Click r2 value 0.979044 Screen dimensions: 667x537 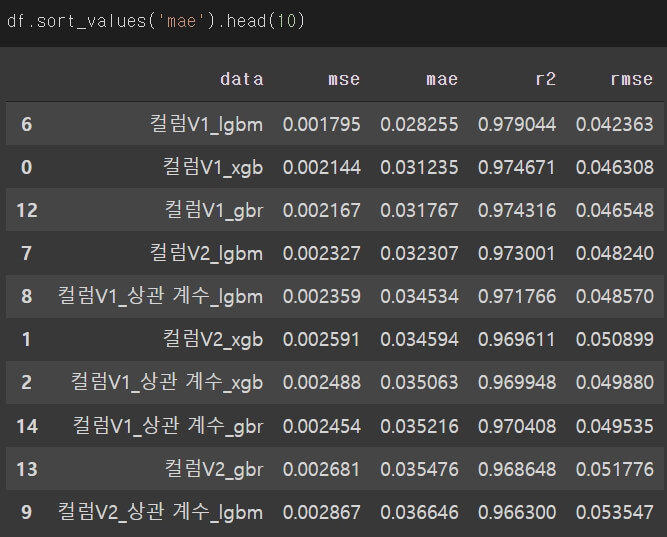[517, 124]
